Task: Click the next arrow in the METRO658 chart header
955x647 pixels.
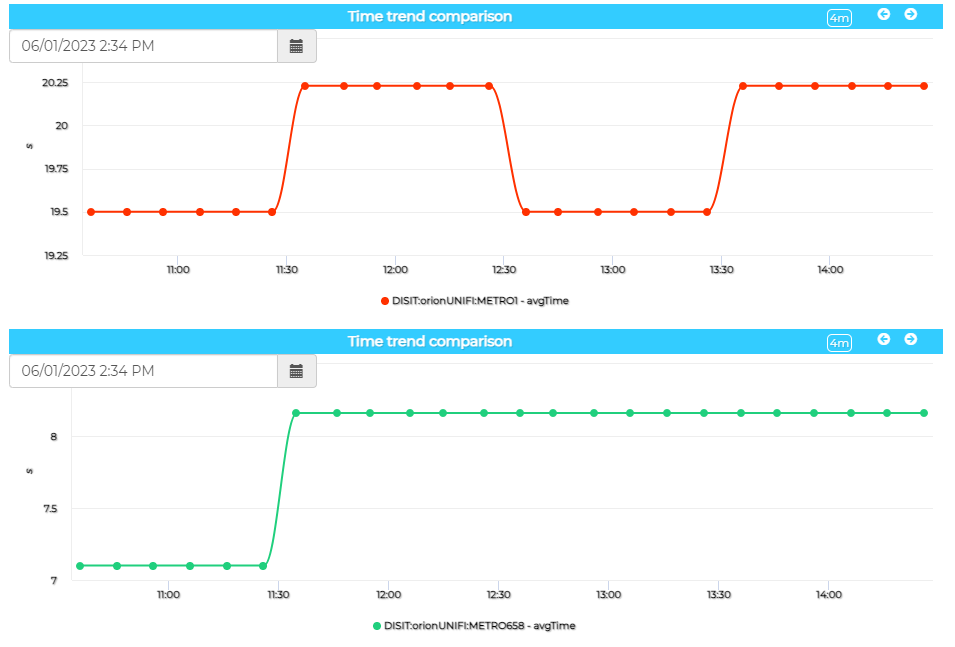Action: 911,339
